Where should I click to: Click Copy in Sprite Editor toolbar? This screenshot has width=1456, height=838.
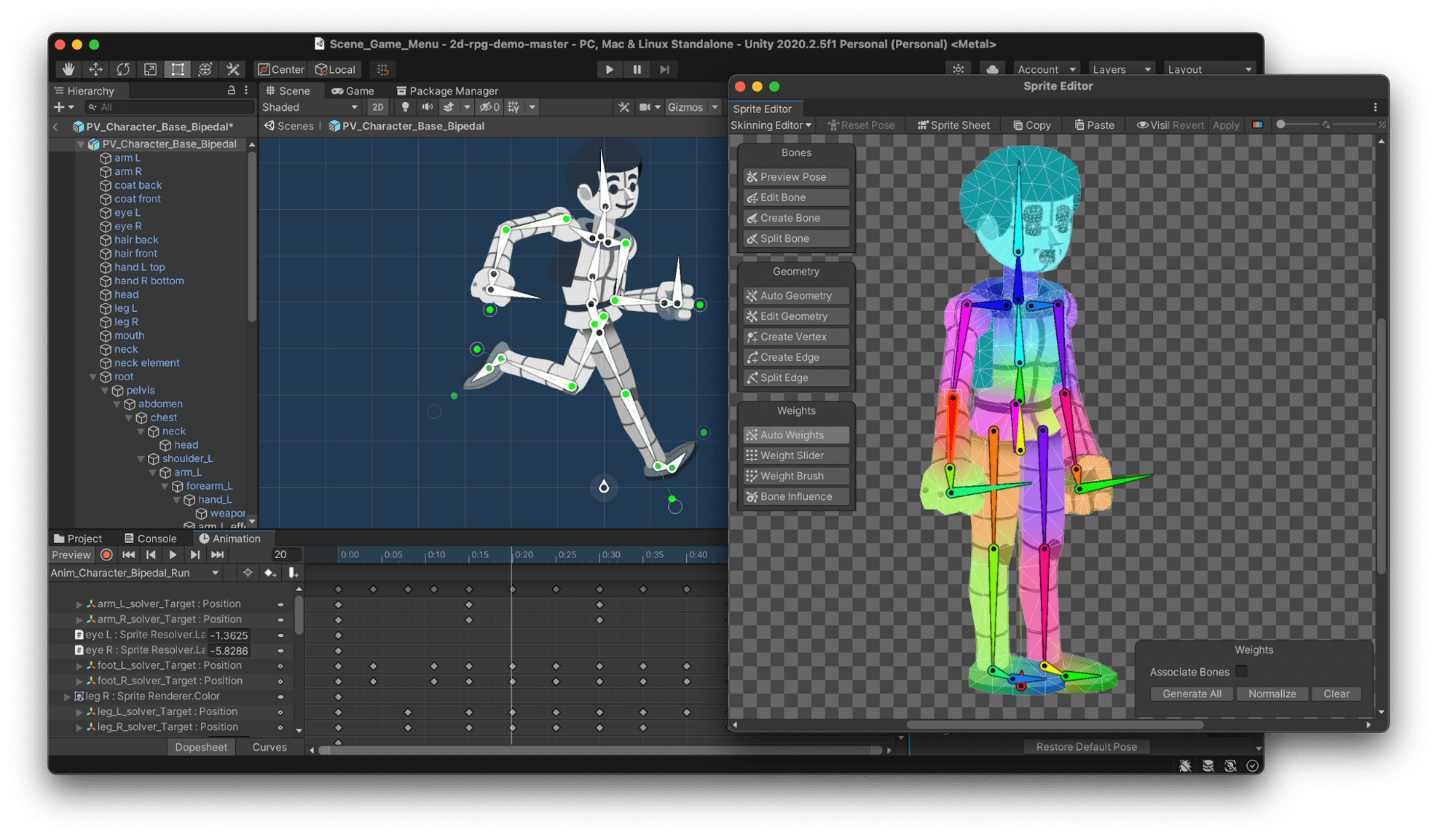tap(1032, 125)
